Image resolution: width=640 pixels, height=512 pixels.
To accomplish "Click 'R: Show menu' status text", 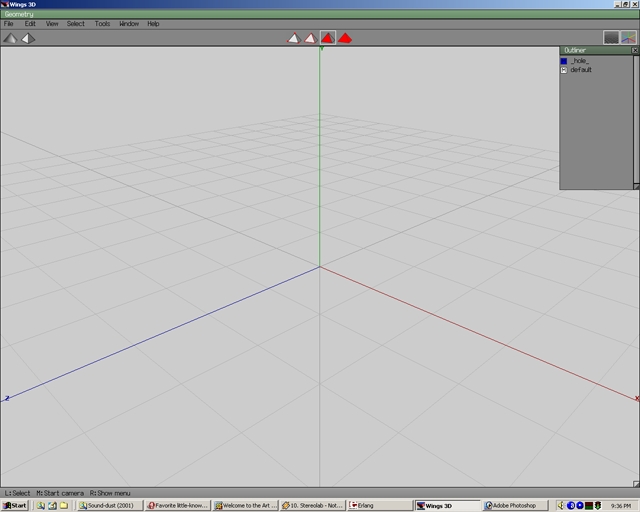I will (x=110, y=493).
